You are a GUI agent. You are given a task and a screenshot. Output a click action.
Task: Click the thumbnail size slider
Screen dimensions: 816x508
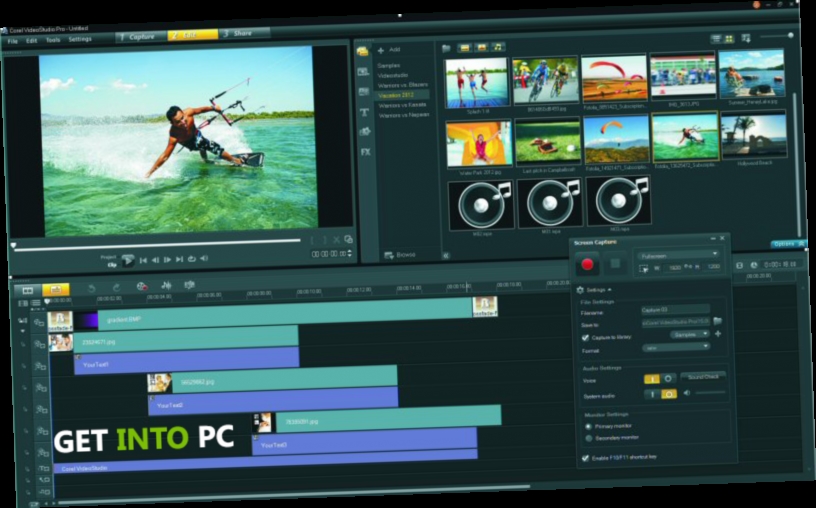(776, 36)
